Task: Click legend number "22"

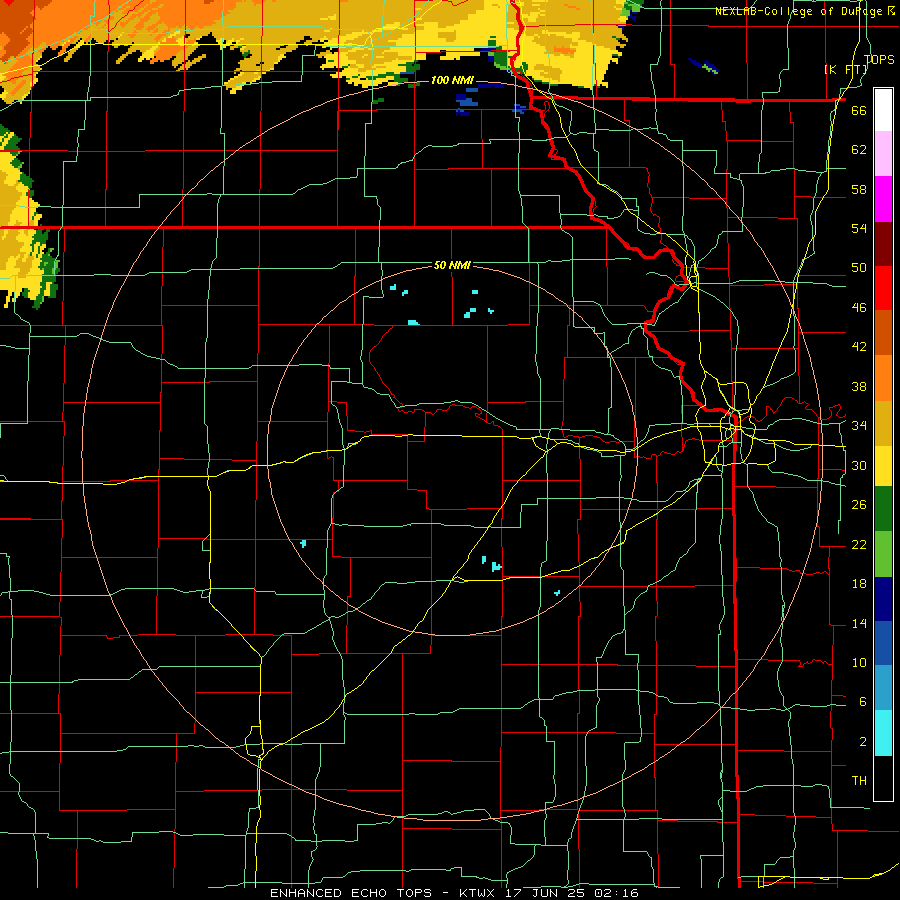Action: pyautogui.click(x=859, y=544)
